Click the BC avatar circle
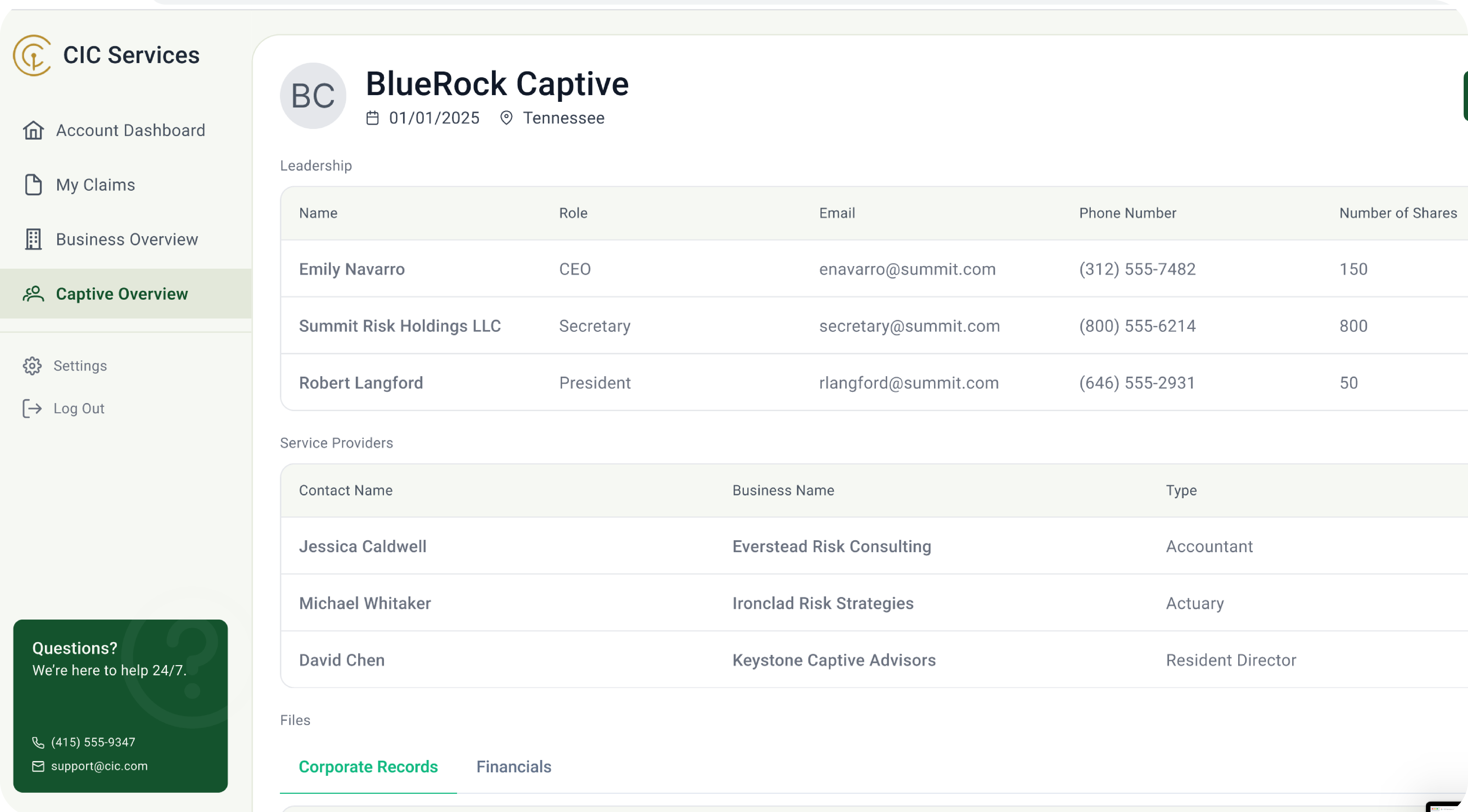The width and height of the screenshot is (1468, 812). pyautogui.click(x=313, y=96)
